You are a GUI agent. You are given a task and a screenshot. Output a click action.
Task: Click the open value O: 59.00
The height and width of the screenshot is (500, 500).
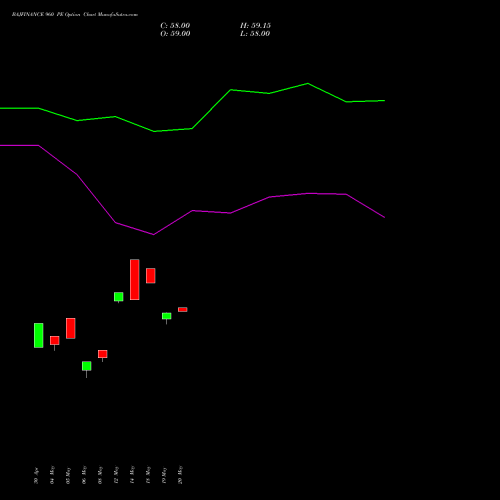175,34
